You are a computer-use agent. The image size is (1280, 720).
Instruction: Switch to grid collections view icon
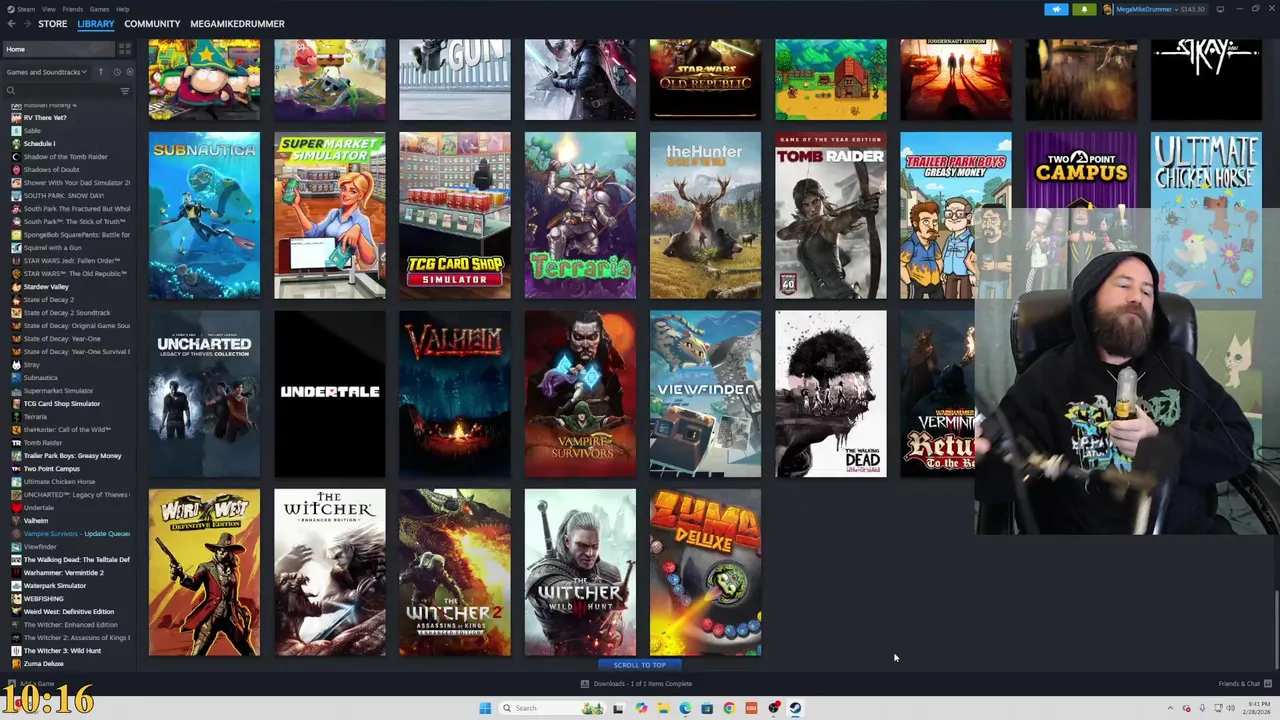coord(125,49)
